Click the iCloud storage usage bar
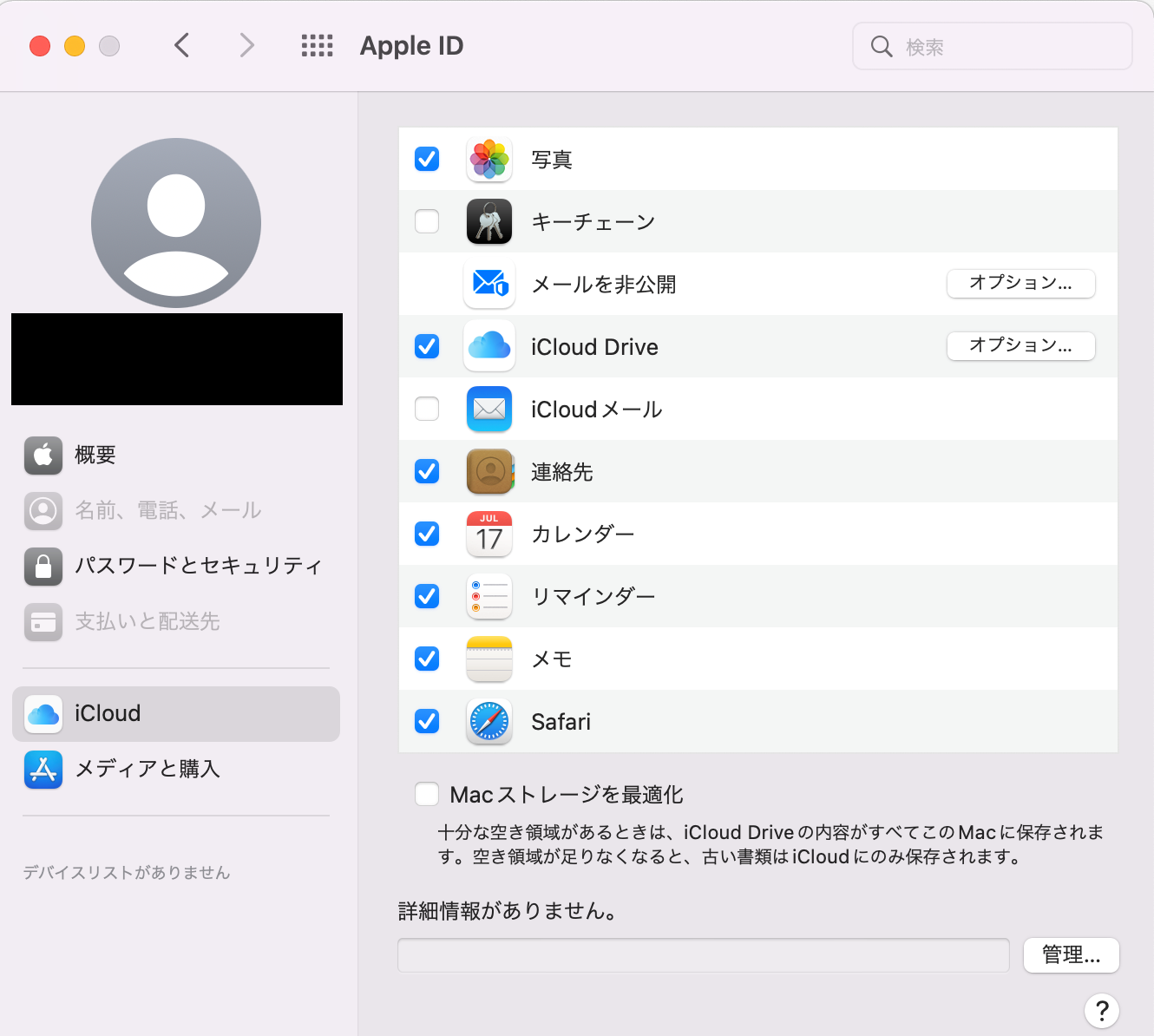Image resolution: width=1154 pixels, height=1036 pixels. [x=704, y=955]
